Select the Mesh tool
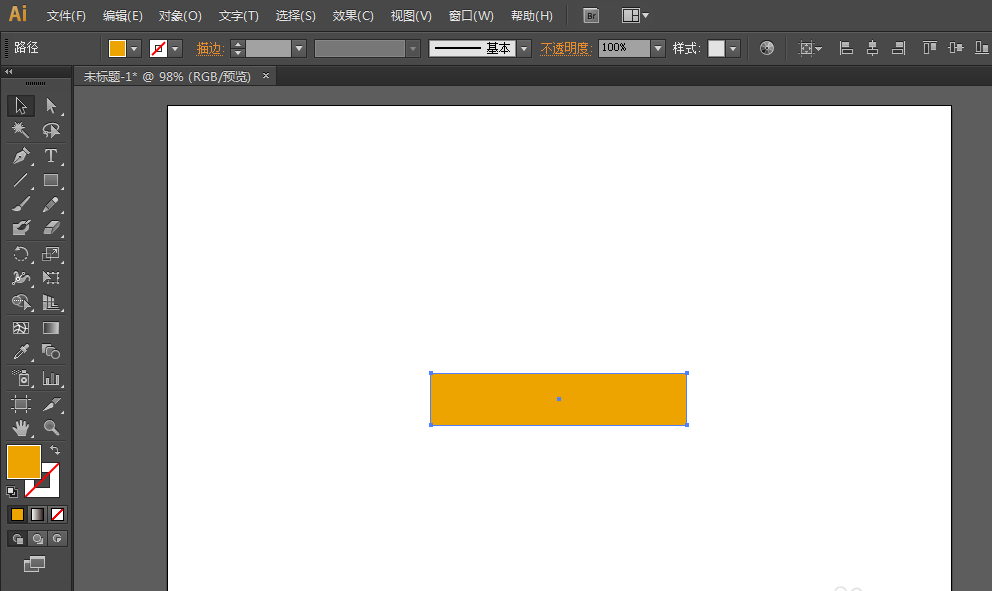This screenshot has width=992, height=591. 21,328
